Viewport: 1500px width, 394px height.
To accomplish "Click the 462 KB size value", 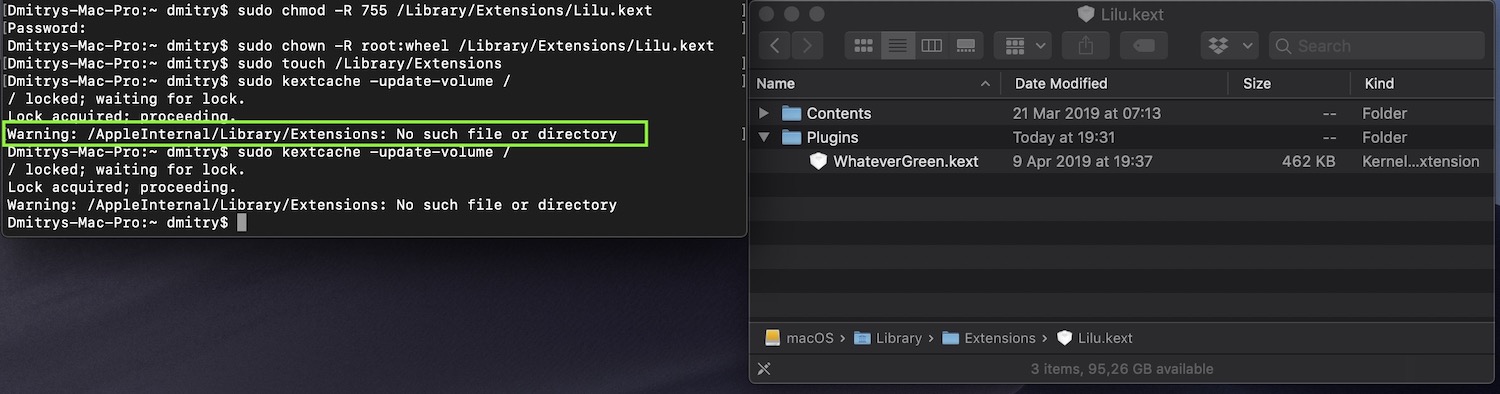I will (x=1308, y=161).
